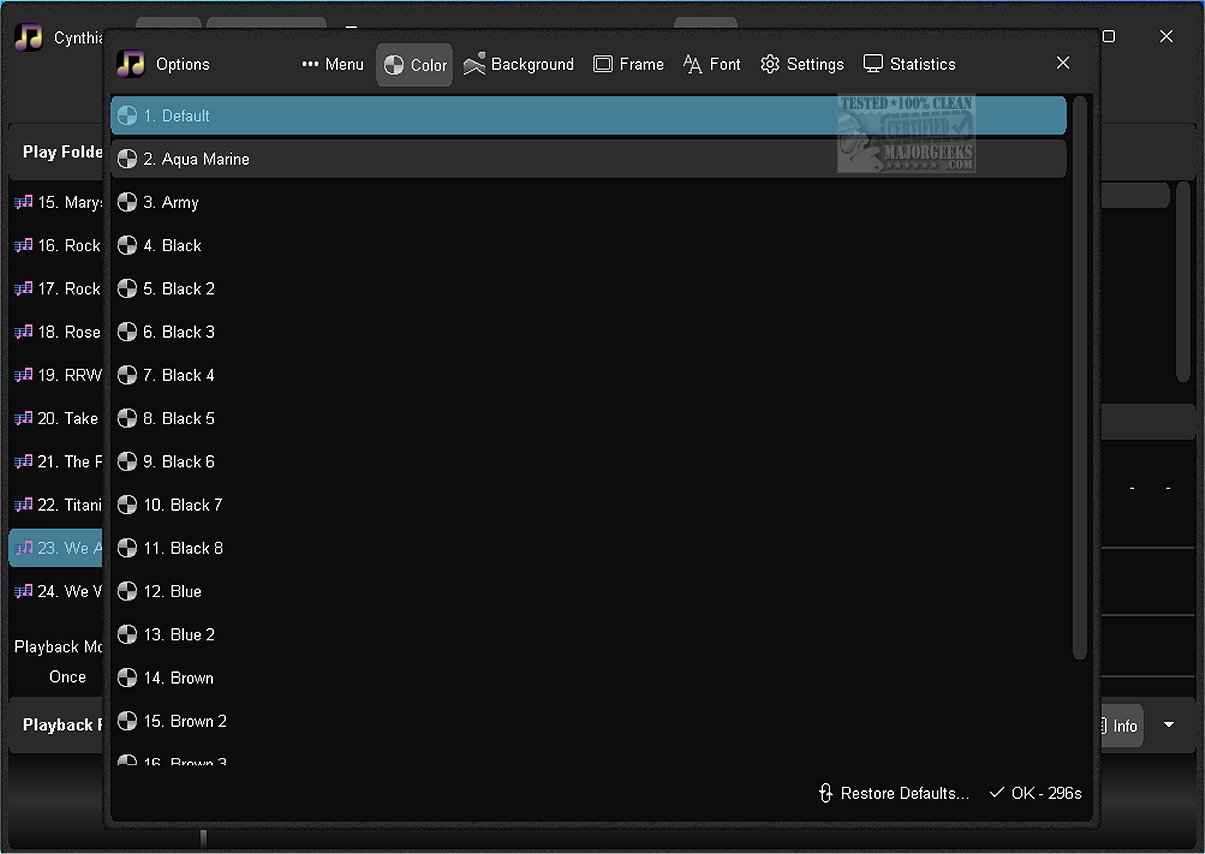Confirm with the OK - 296s button
Screen dimensions: 1205x854
pos(1035,793)
